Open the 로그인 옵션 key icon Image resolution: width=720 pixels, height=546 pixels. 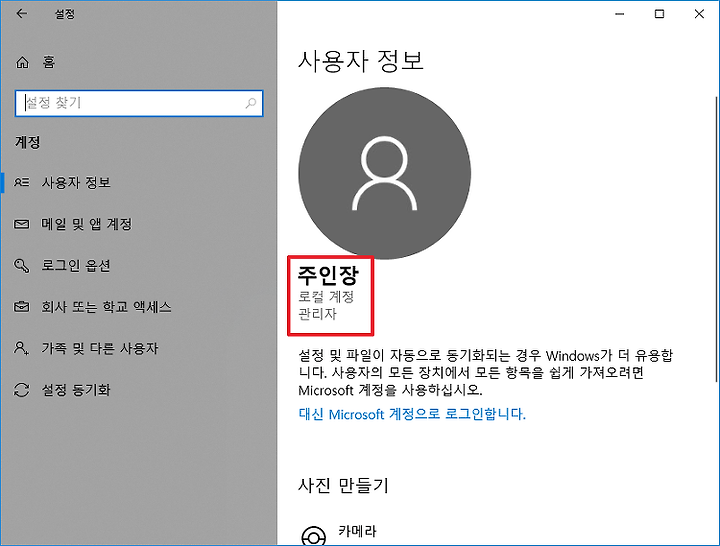[x=22, y=265]
